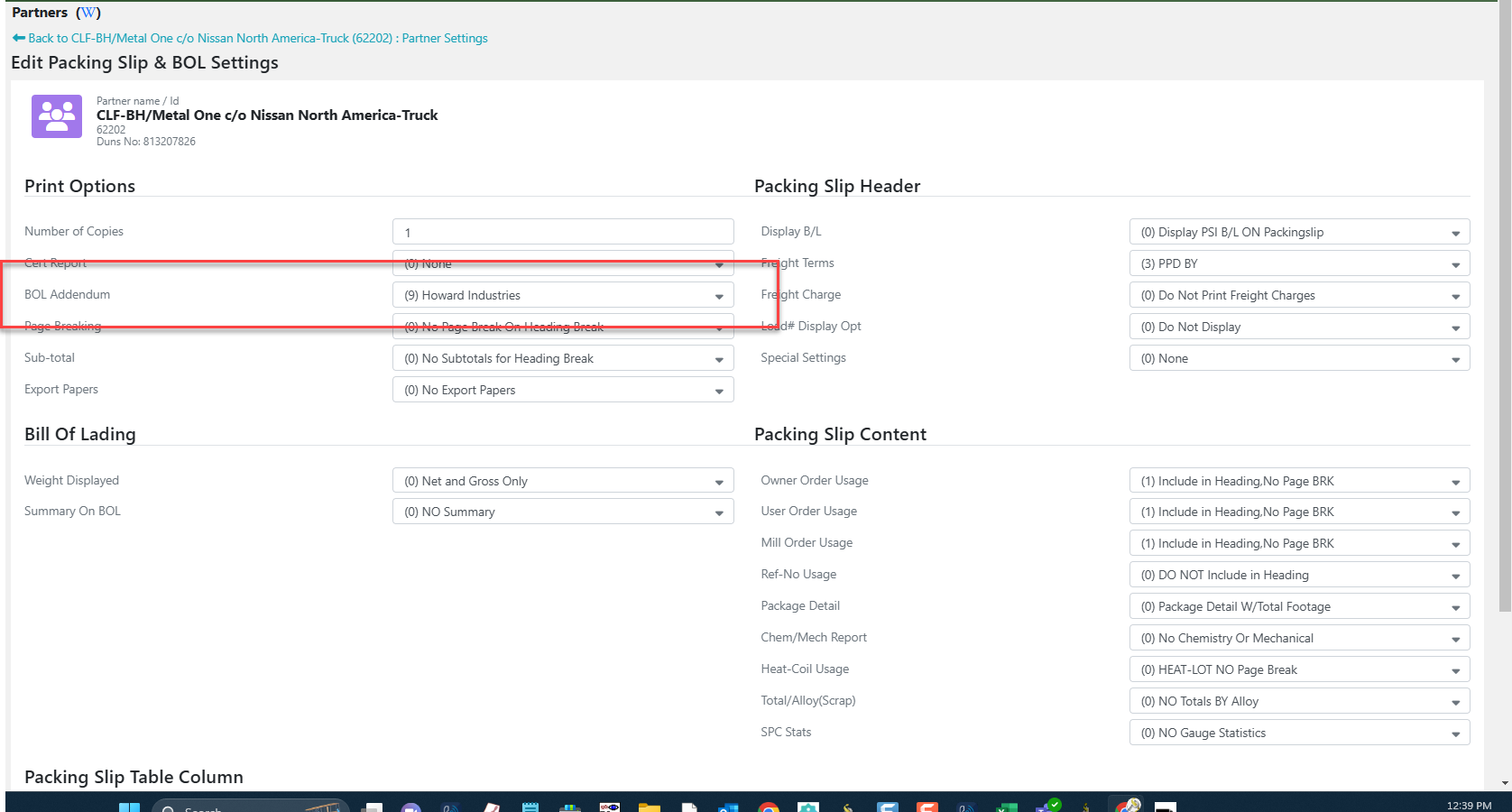This screenshot has width=1512, height=812.
Task: Open the Package Detail dropdown
Action: click(x=1299, y=606)
